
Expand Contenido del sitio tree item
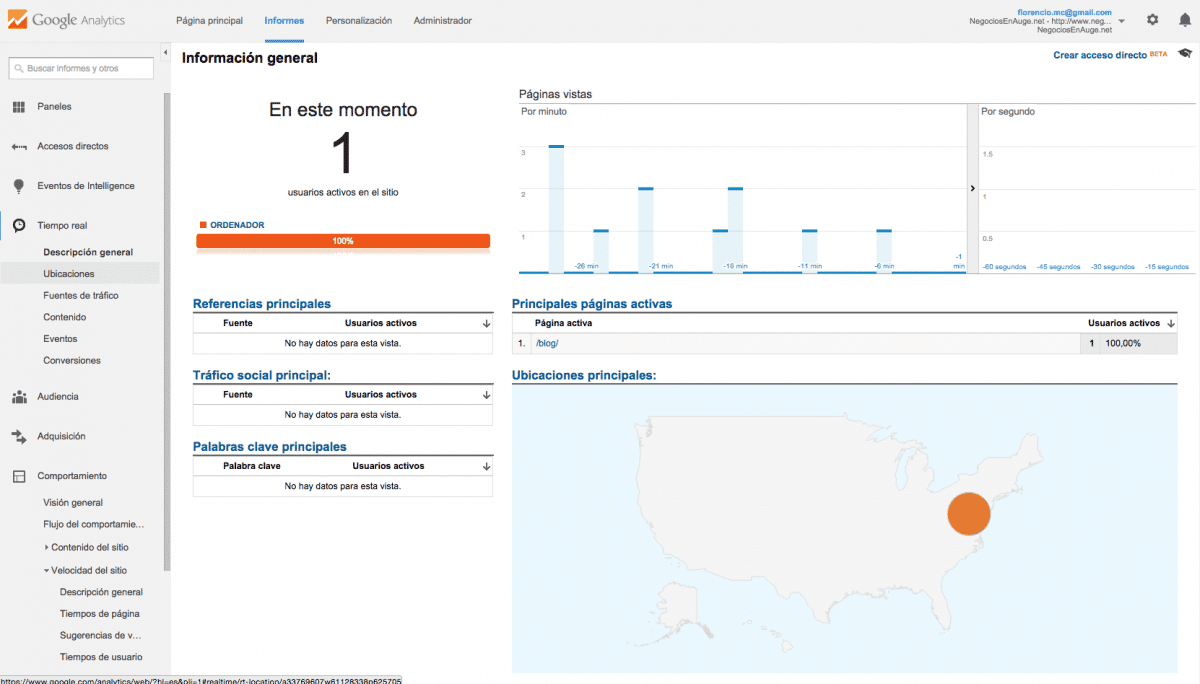pos(47,547)
